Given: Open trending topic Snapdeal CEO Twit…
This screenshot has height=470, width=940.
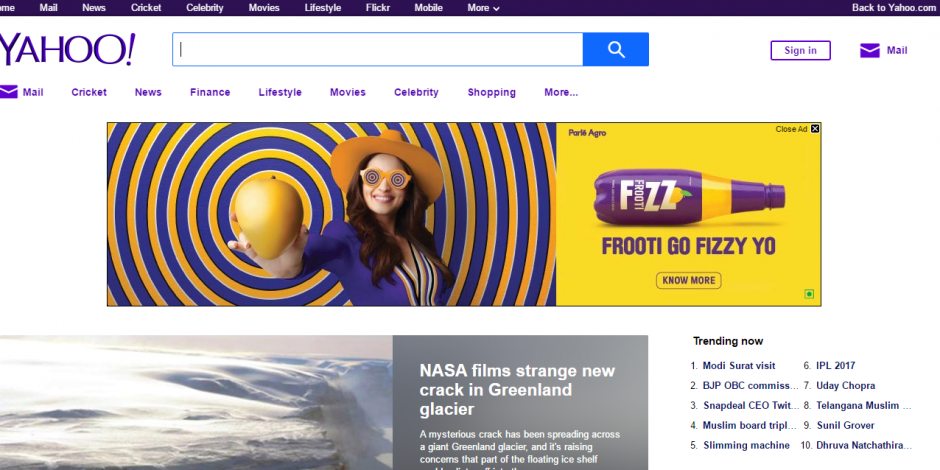Looking at the screenshot, I should coord(751,406).
